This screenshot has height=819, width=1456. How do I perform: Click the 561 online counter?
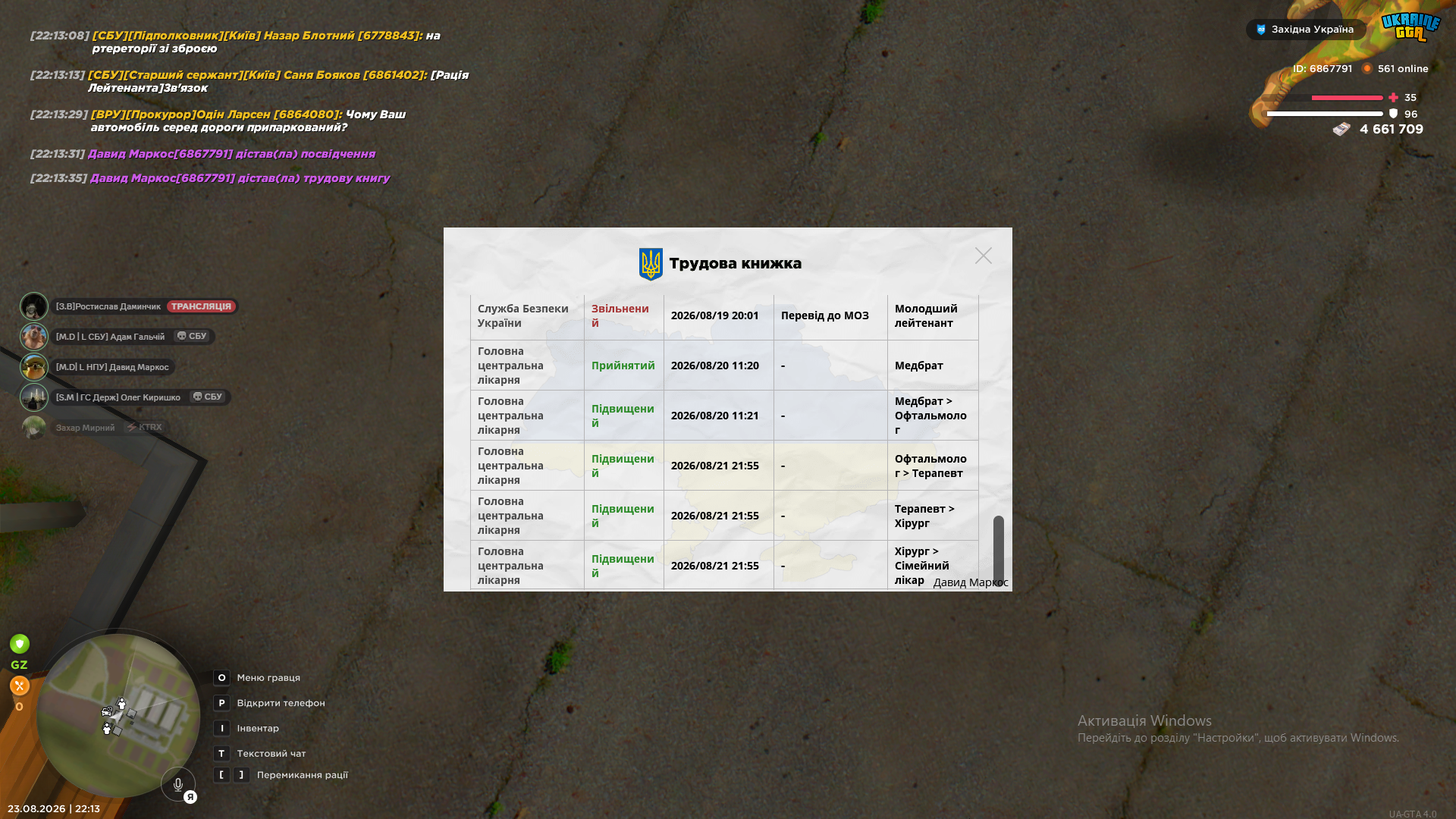[1403, 68]
